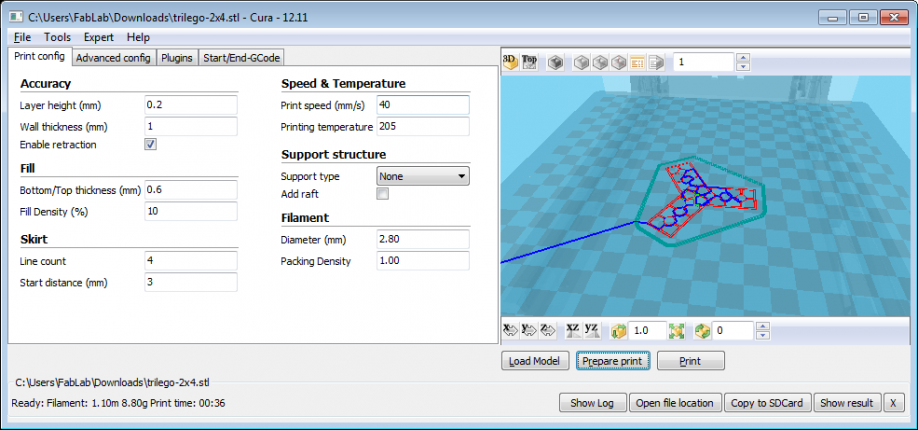
Task: Click the layer number field showing 1
Action: (x=704, y=62)
